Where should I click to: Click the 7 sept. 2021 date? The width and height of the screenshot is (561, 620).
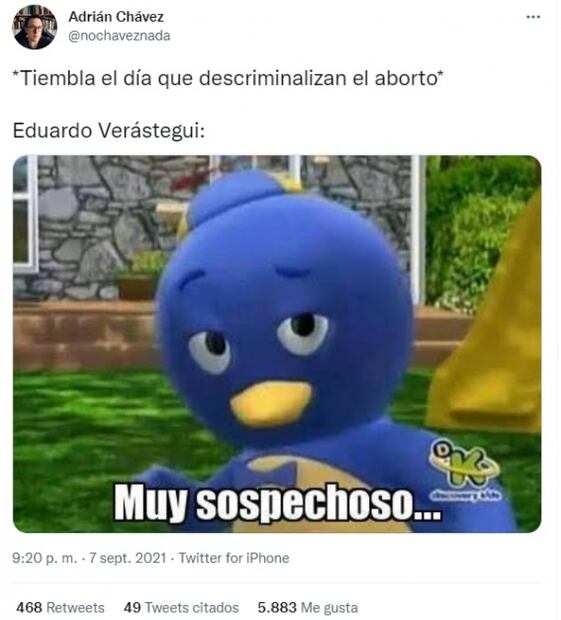tap(127, 558)
